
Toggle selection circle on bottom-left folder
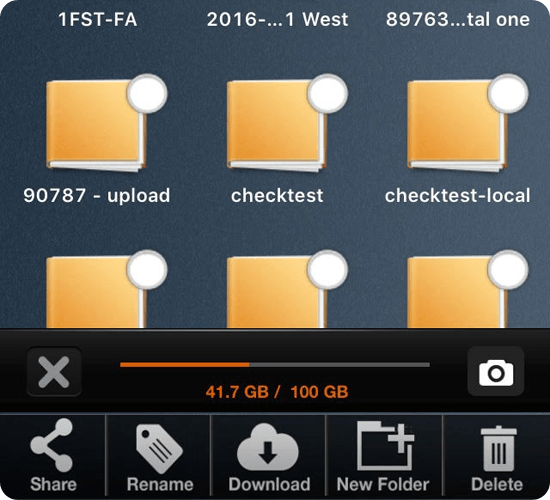(147, 270)
